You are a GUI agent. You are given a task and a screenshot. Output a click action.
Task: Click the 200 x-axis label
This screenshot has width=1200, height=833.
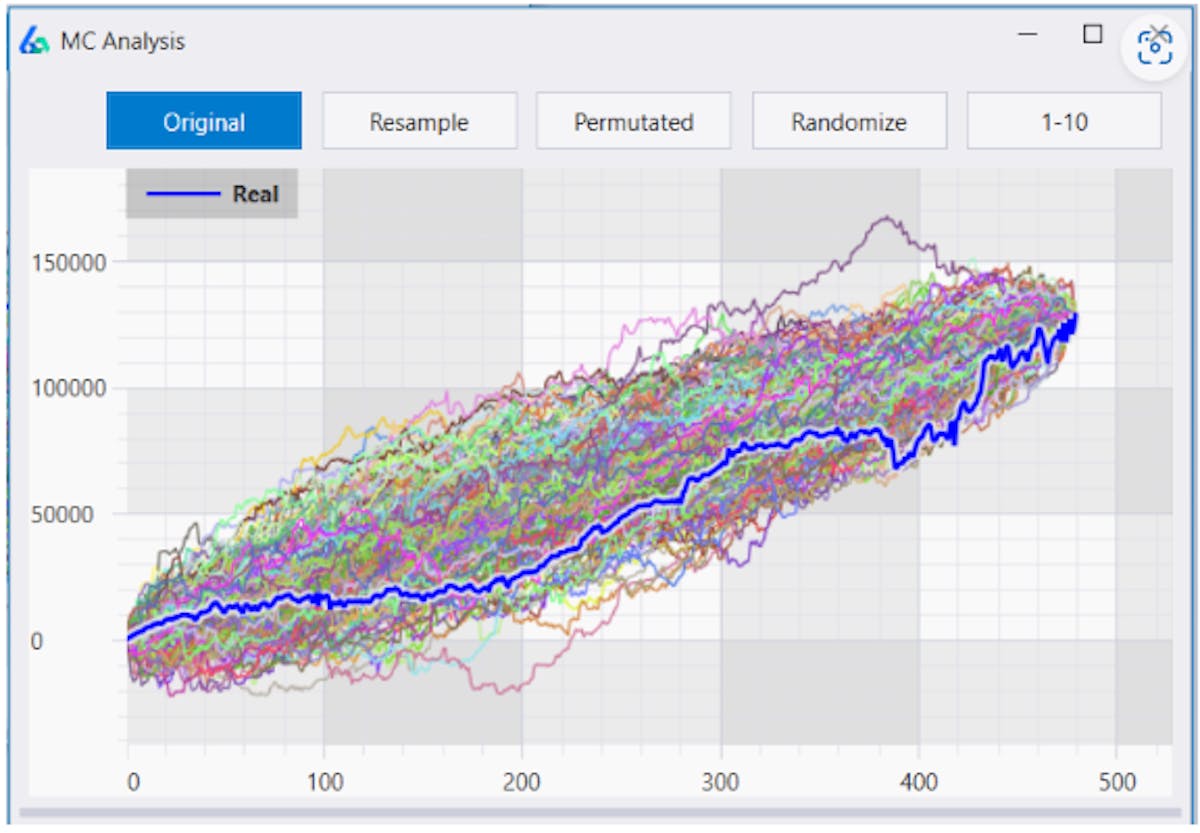(x=521, y=781)
